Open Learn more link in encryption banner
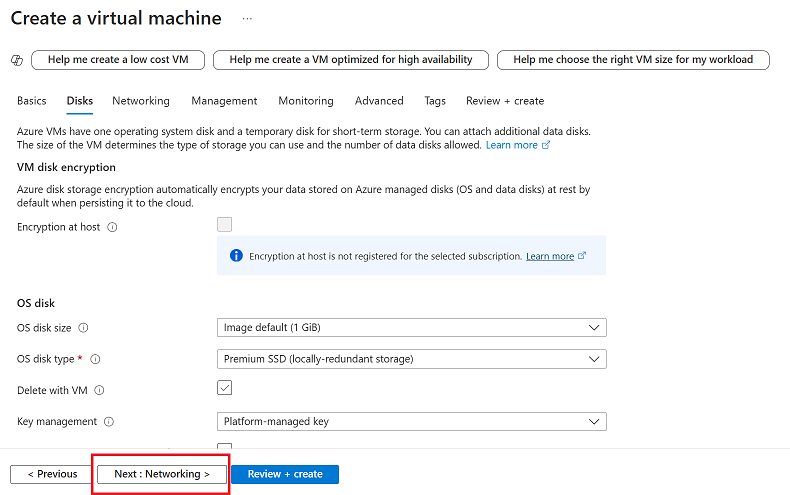The height and width of the screenshot is (495, 790). [550, 256]
